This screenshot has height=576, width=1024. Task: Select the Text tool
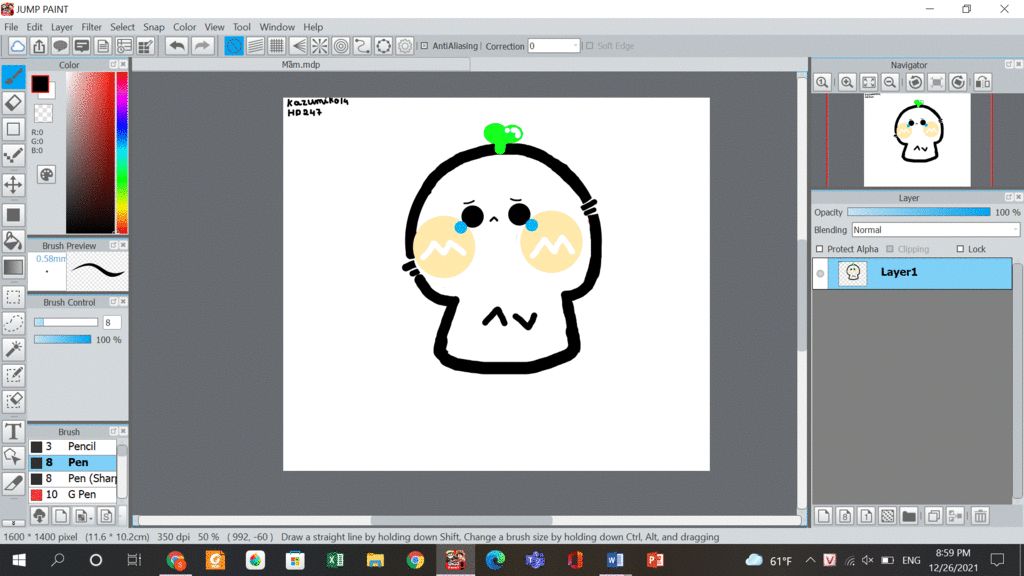(x=13, y=432)
